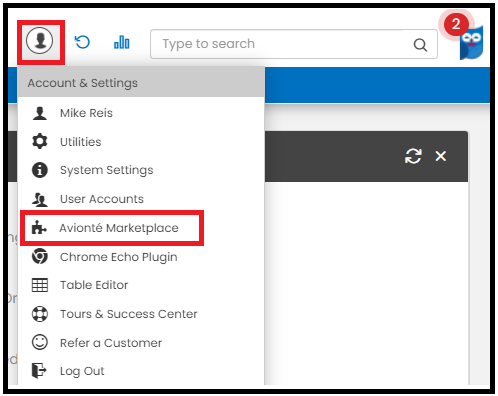Open Chrome Echo Plugin menu item
This screenshot has height=396, width=498.
(141, 257)
